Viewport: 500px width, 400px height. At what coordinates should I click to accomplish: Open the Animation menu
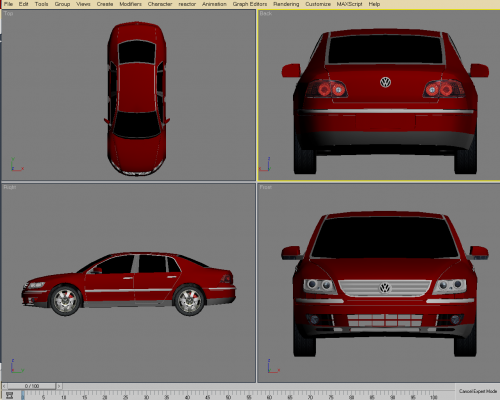pyautogui.click(x=214, y=4)
